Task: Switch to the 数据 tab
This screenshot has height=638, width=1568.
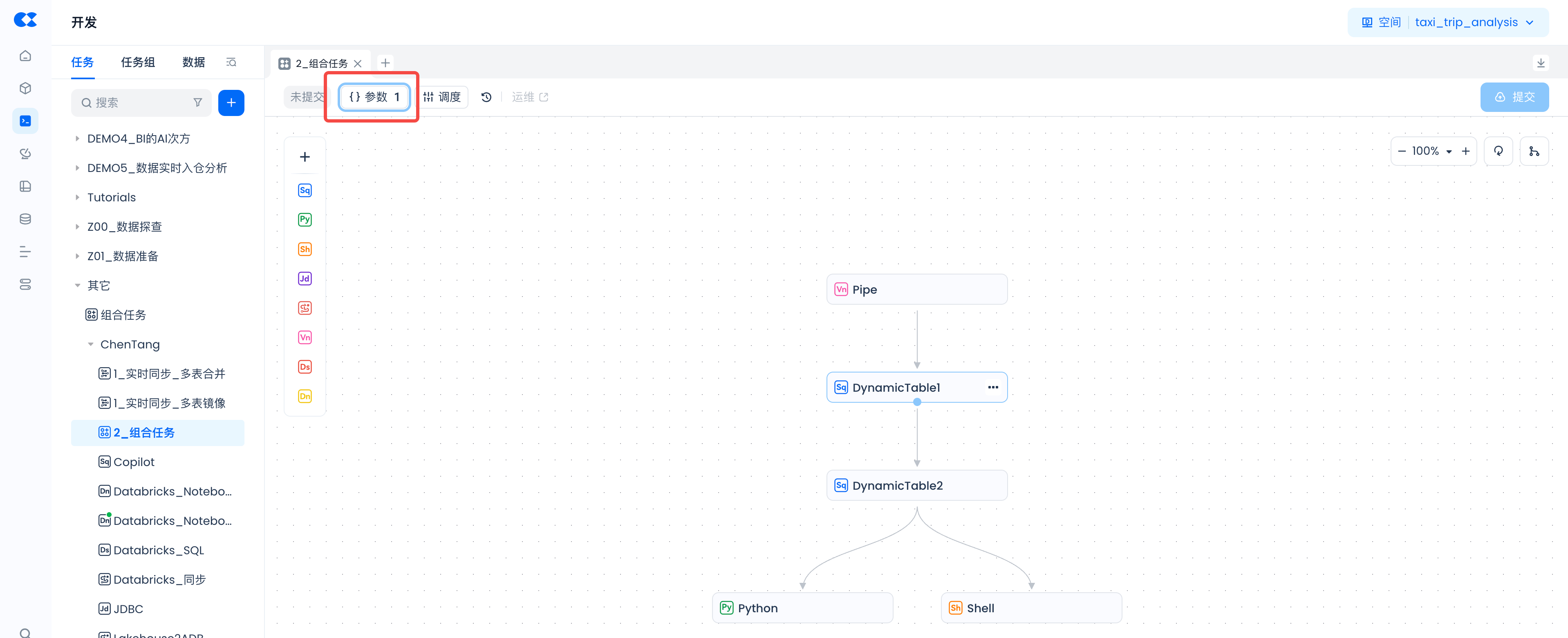Action: click(194, 62)
